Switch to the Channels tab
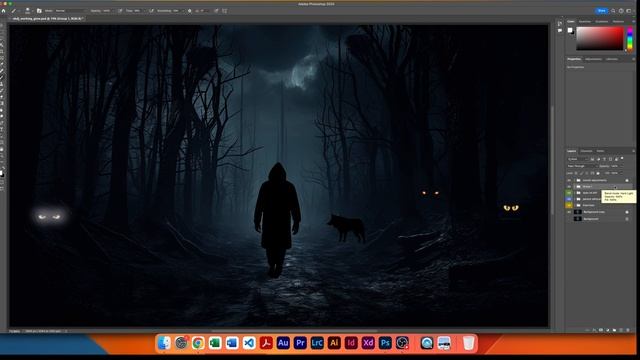The height and width of the screenshot is (360, 640). coord(586,151)
